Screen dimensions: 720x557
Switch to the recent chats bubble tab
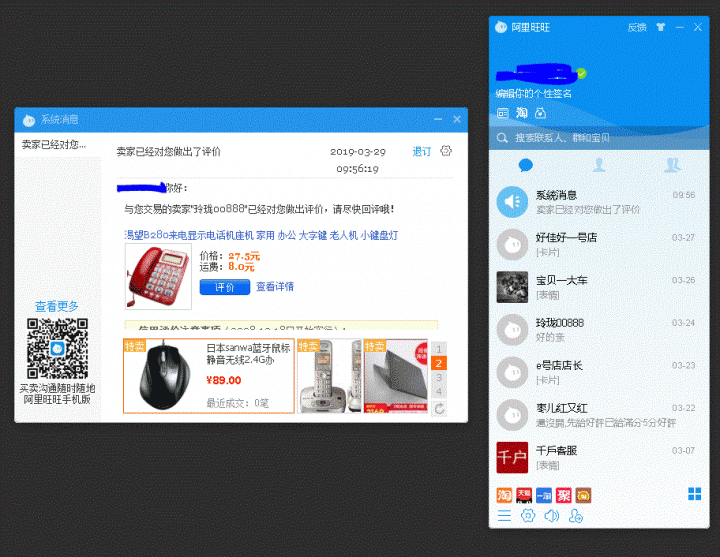pos(525,165)
